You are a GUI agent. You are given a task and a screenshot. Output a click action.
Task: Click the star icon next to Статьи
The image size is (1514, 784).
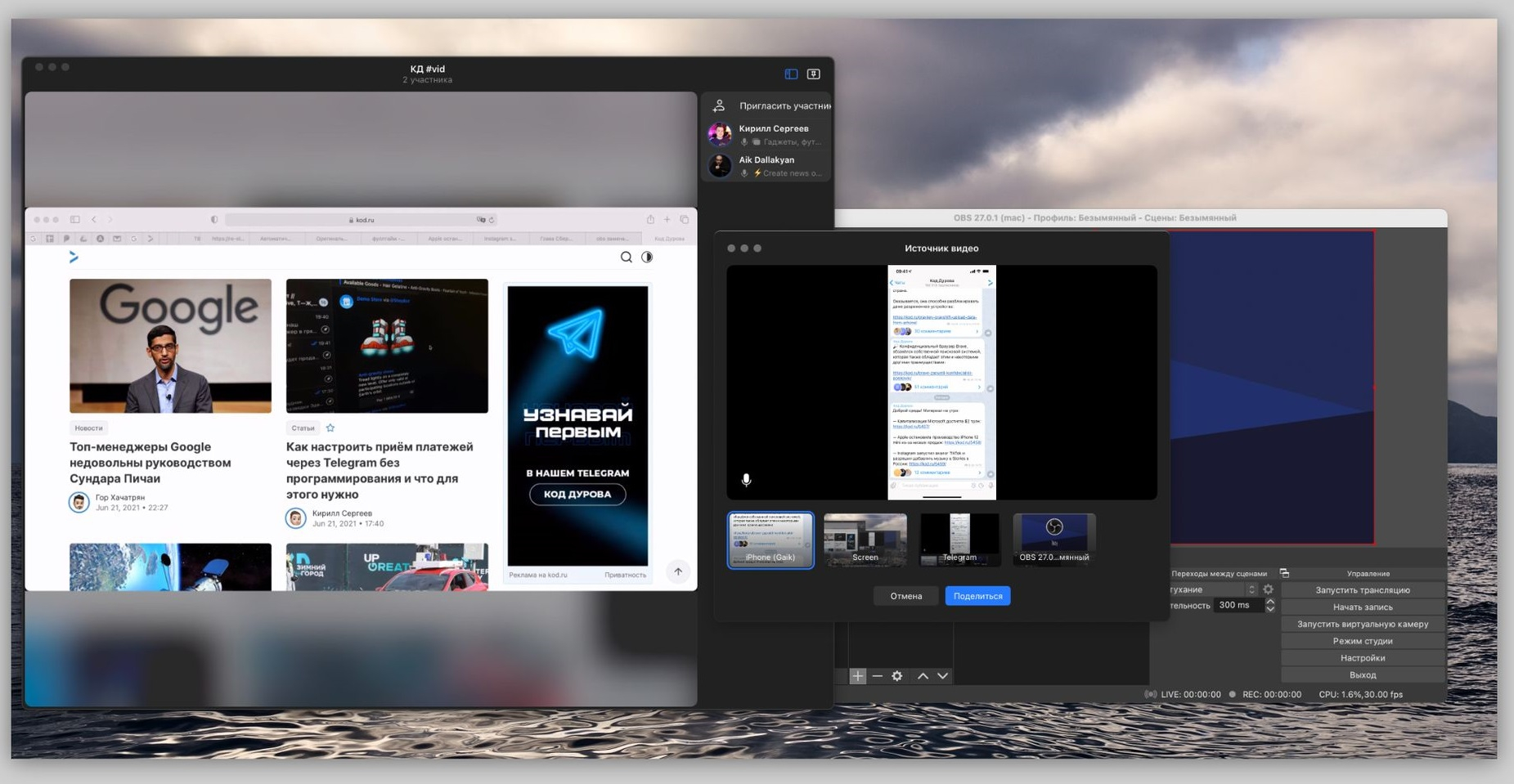tap(330, 428)
